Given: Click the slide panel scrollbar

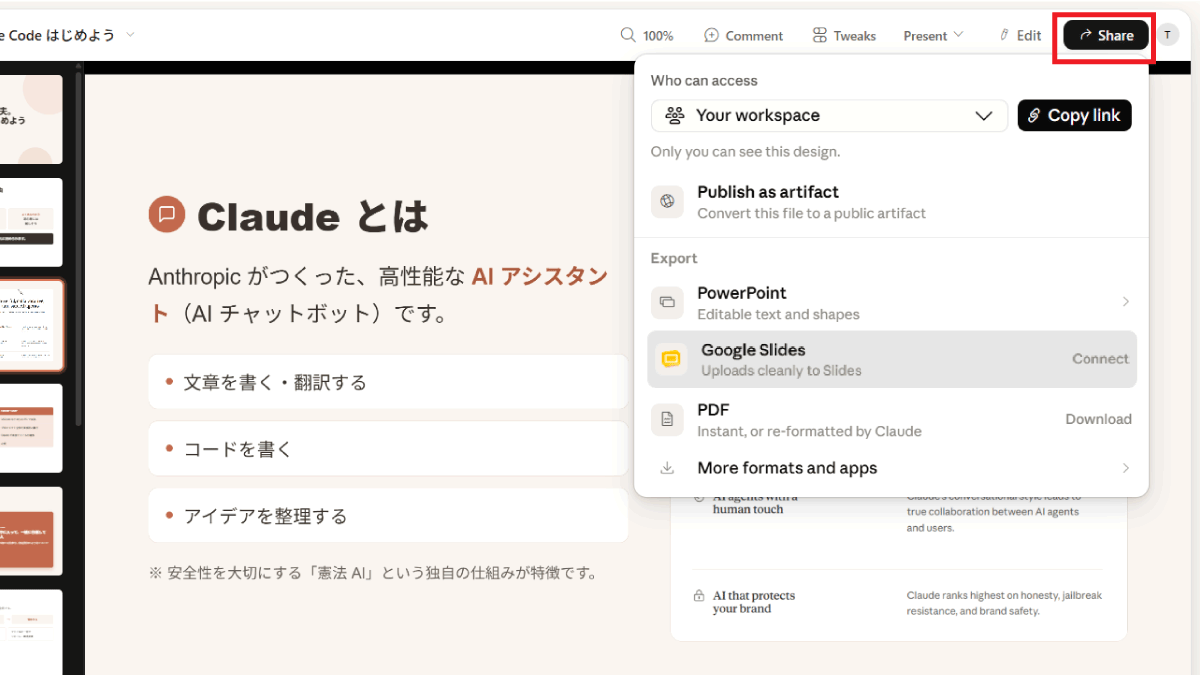Looking at the screenshot, I should (x=79, y=250).
